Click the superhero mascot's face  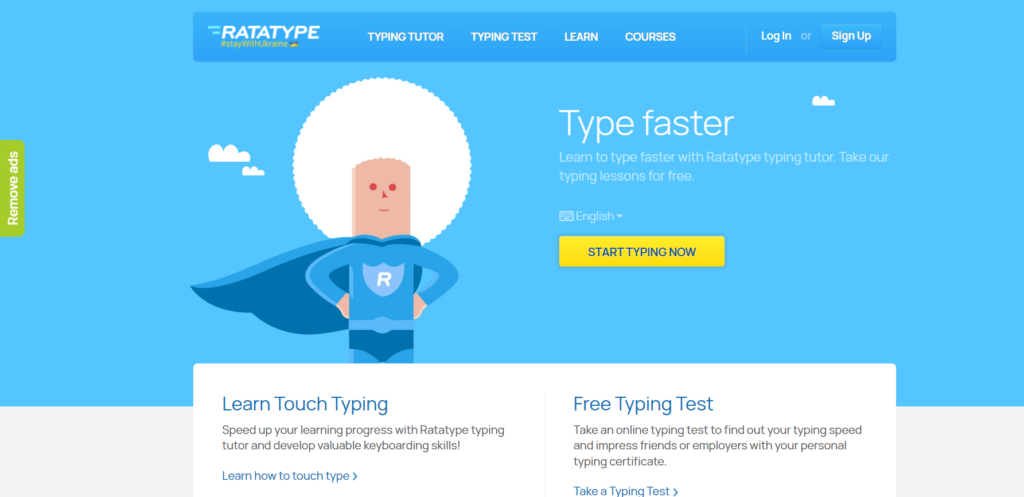click(x=381, y=196)
